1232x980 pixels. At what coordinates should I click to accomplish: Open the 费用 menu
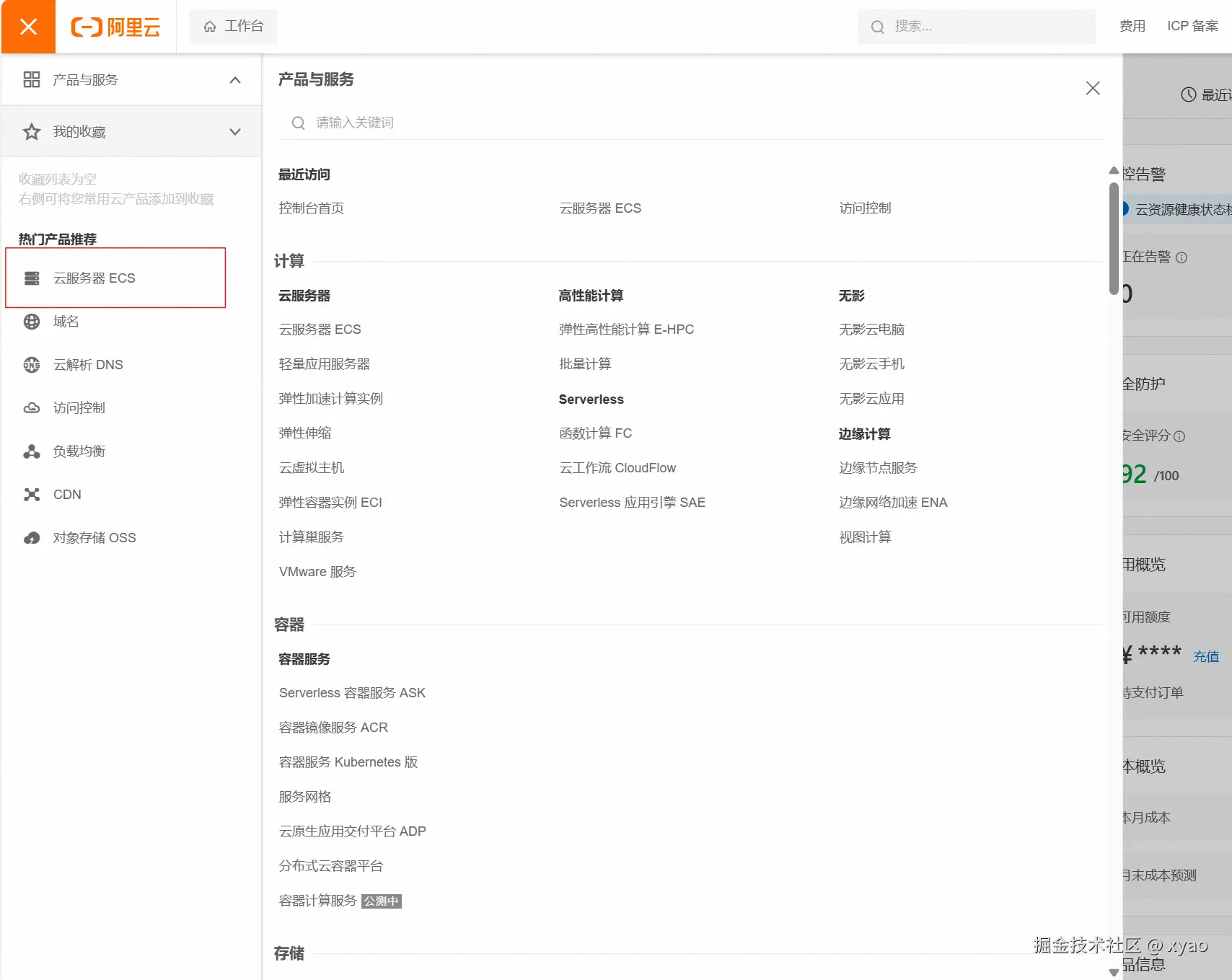coord(1132,27)
